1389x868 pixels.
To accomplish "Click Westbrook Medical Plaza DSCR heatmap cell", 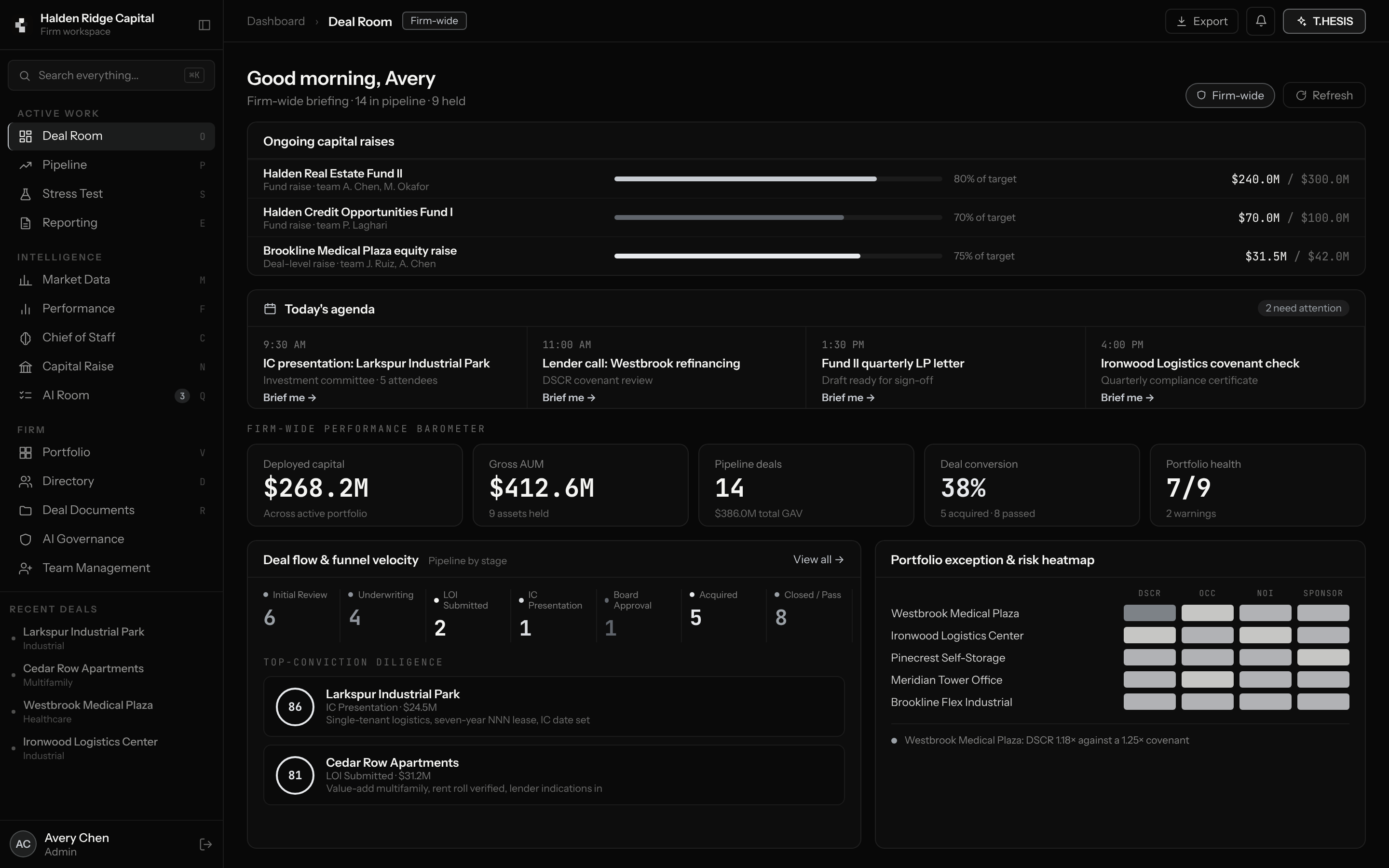I will (x=1149, y=613).
